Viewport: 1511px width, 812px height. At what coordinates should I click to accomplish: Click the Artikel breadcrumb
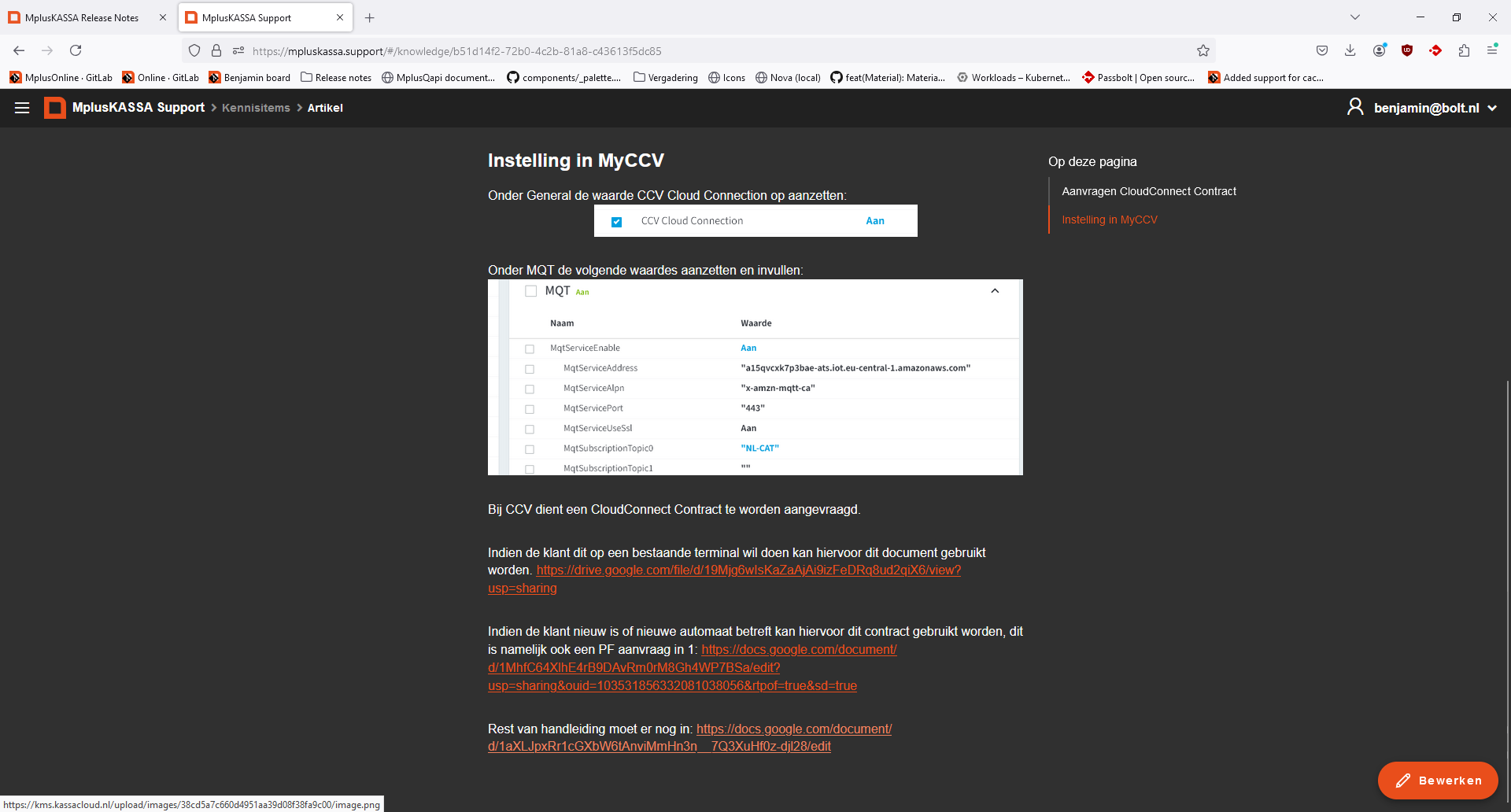click(325, 108)
